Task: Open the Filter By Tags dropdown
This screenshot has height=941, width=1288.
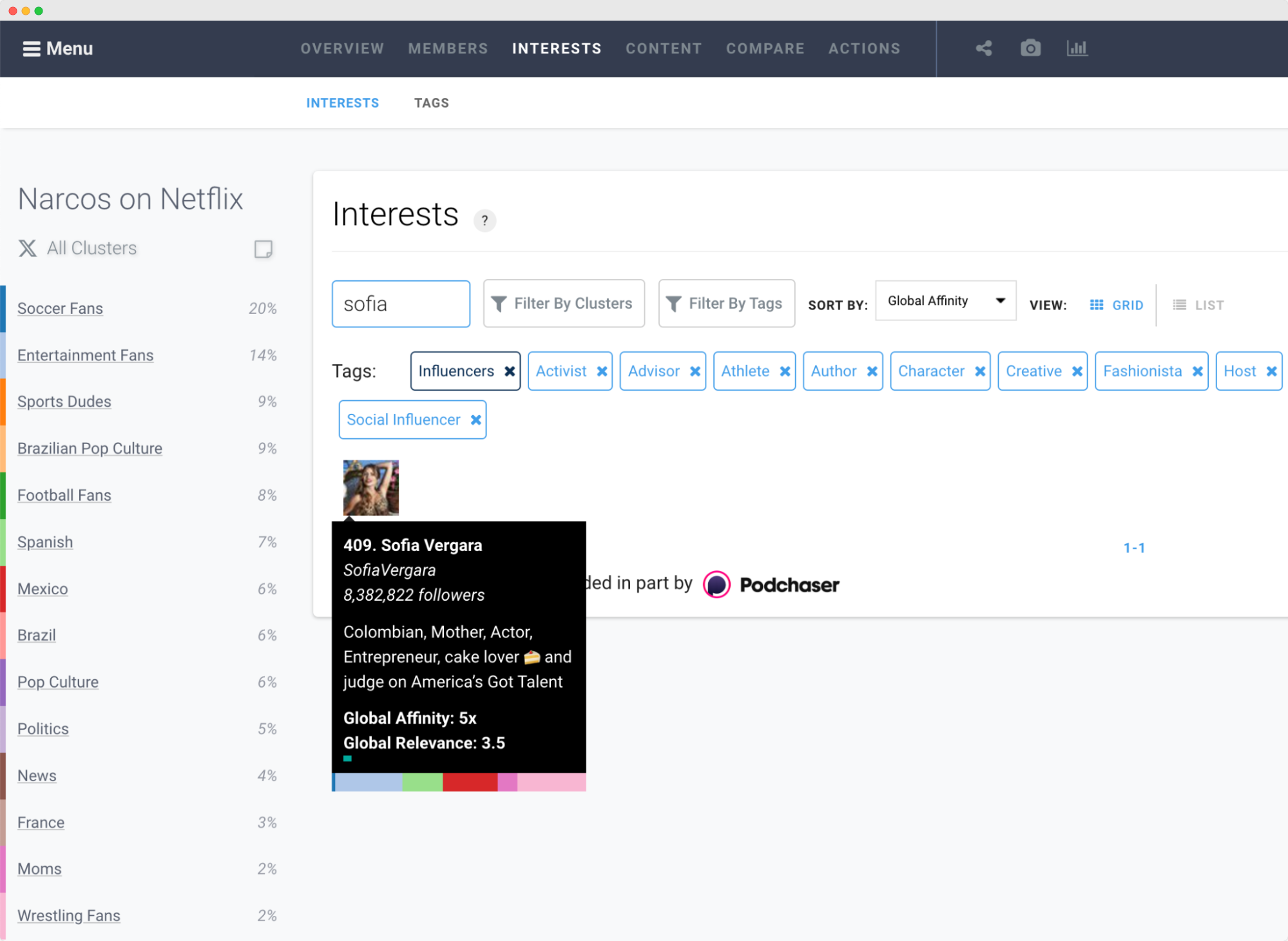Action: [726, 304]
